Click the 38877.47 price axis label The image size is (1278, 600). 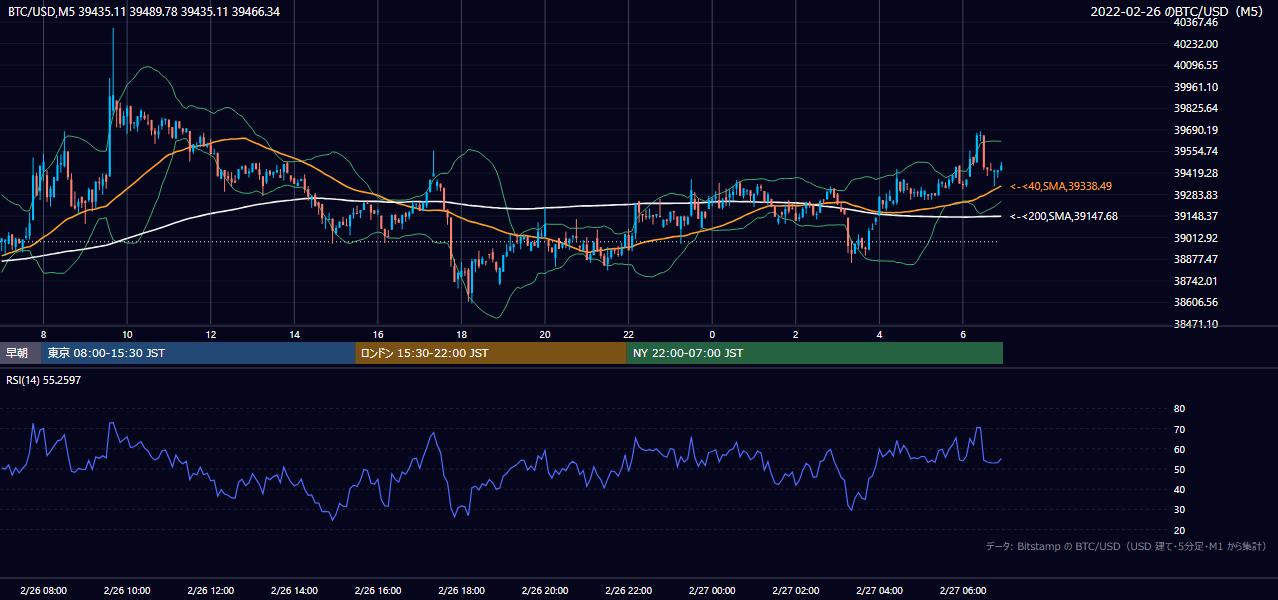pyautogui.click(x=1196, y=259)
